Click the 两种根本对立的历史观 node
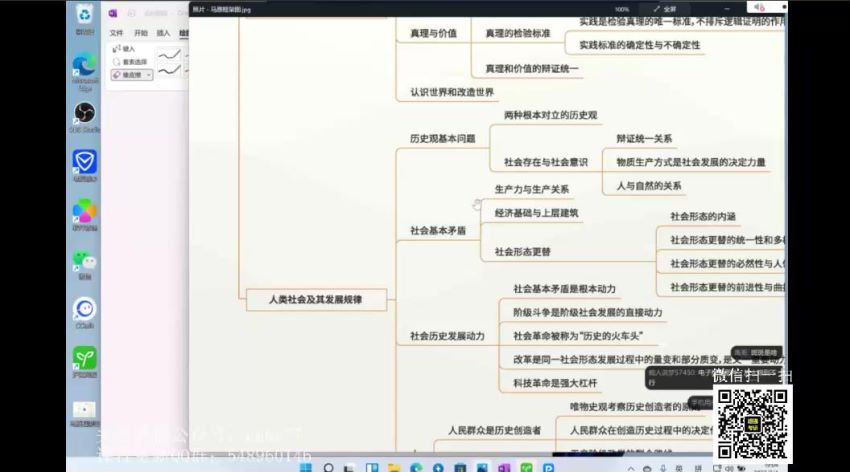This screenshot has height=472, width=850. tap(550, 115)
